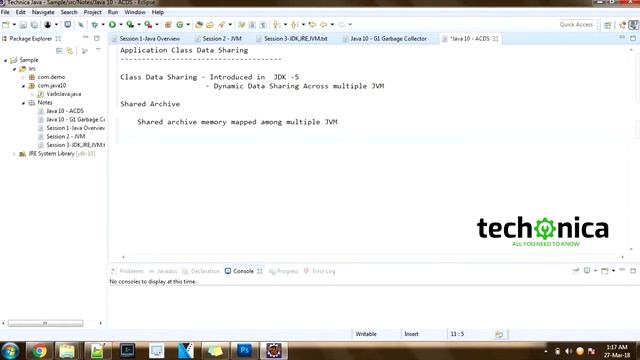640x360 pixels.
Task: Open the Navigate menu
Action: [x=43, y=12]
